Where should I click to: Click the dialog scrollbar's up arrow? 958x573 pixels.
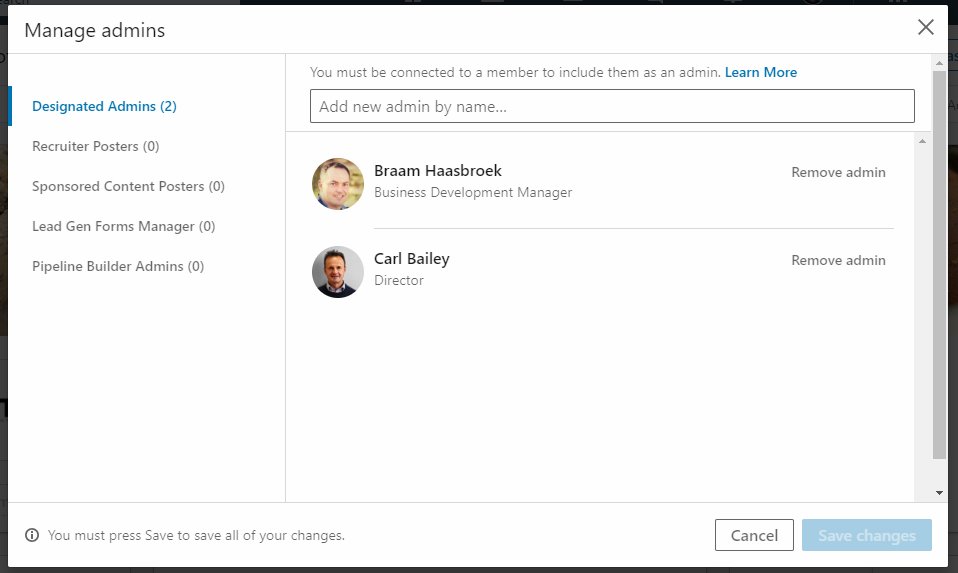coord(939,62)
